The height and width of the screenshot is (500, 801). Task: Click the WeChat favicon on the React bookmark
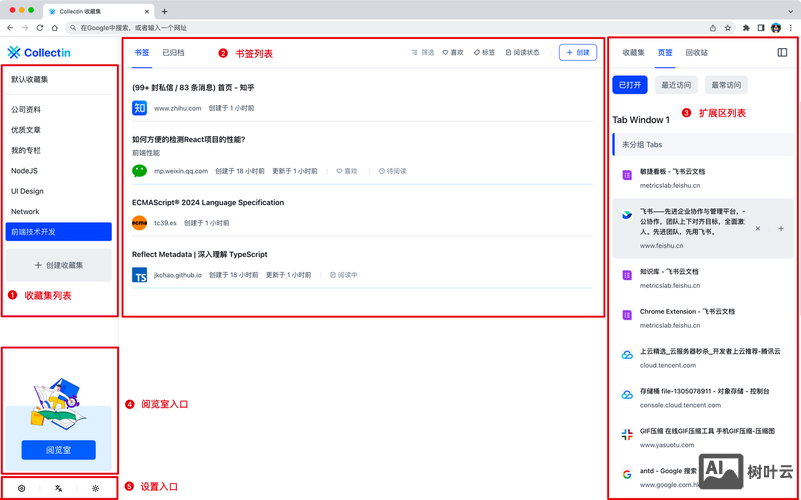coord(139,171)
